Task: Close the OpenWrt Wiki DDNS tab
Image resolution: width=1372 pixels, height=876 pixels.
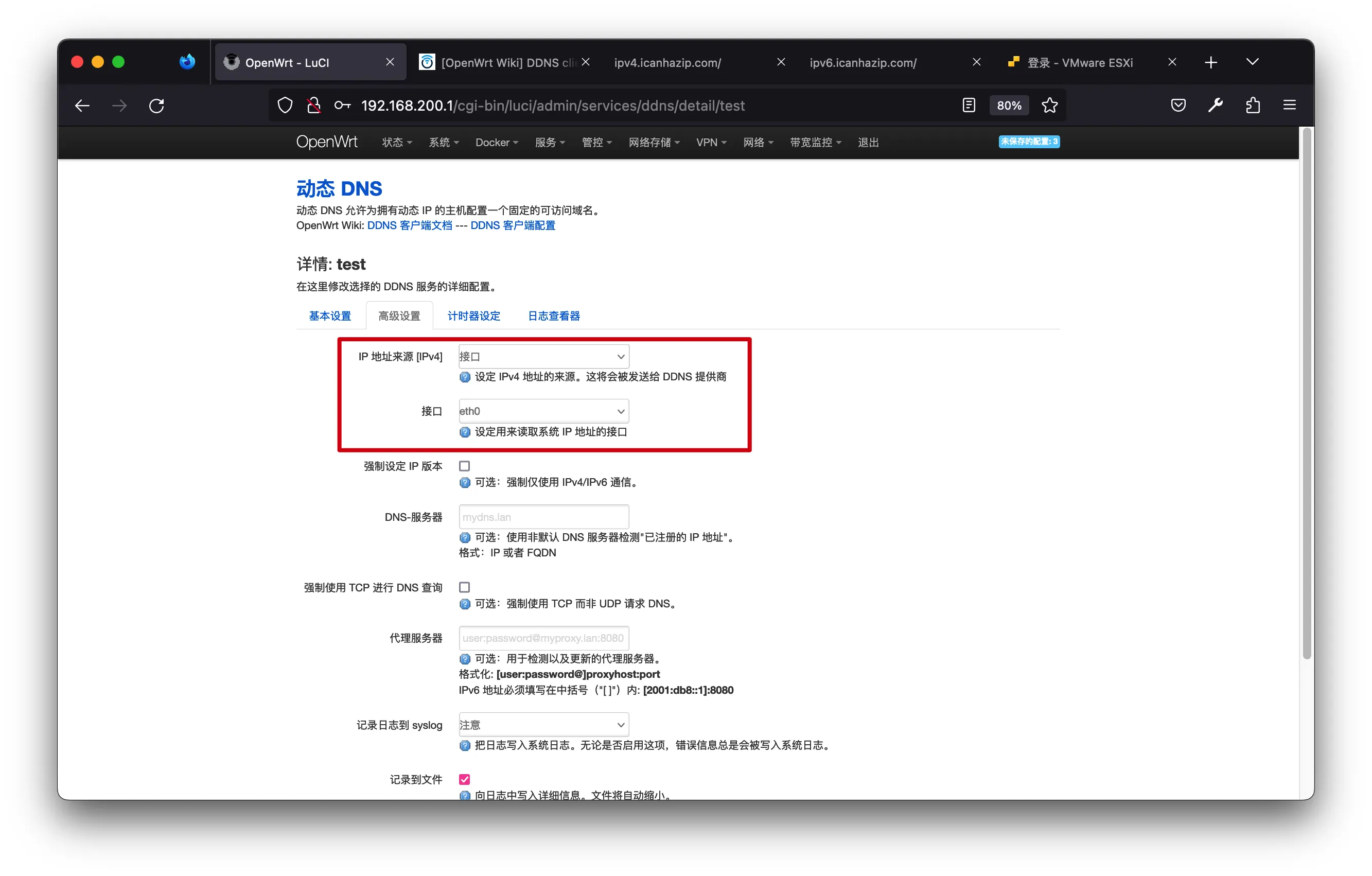Action: tap(586, 62)
